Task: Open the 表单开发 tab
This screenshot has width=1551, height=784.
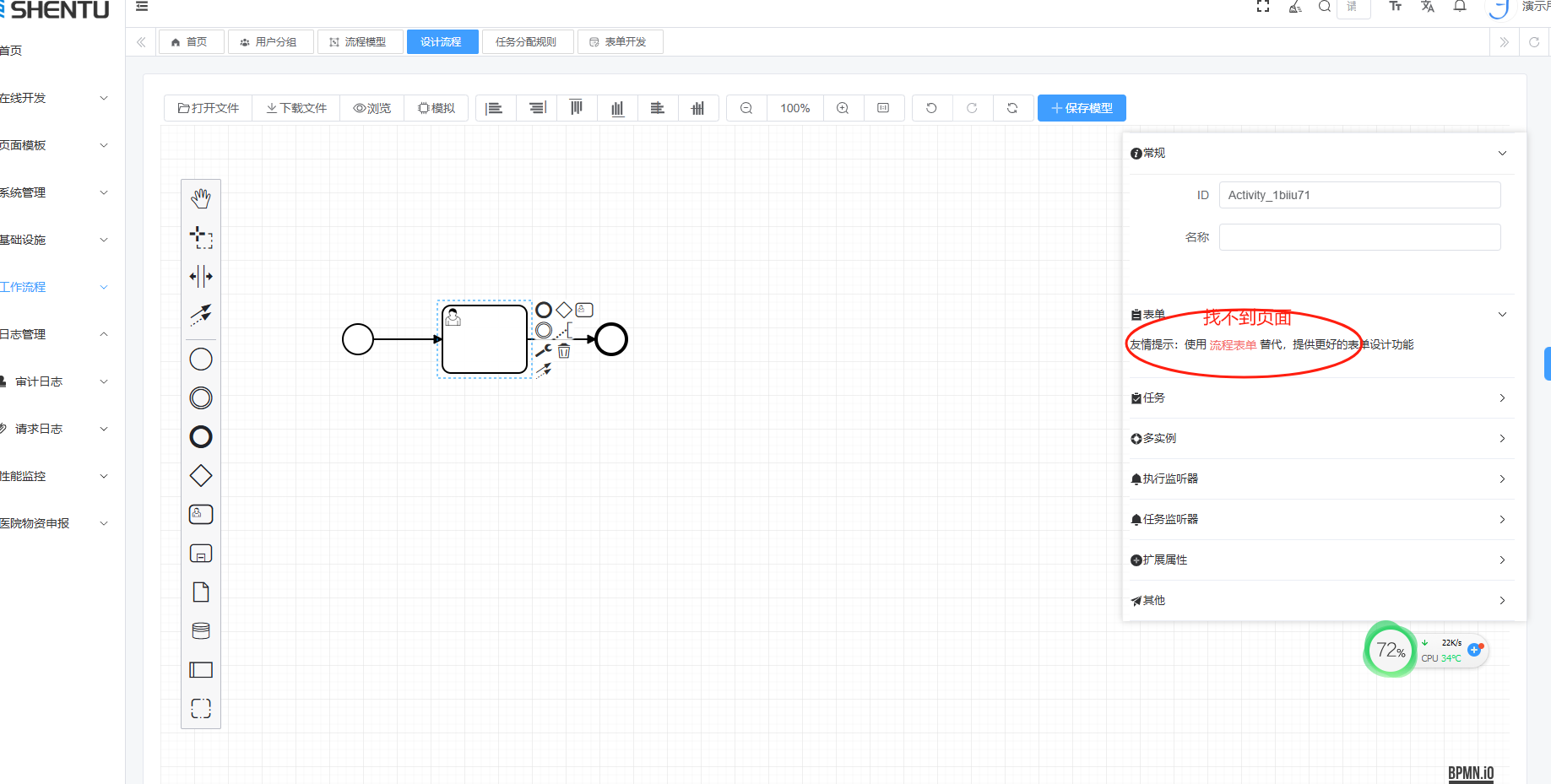Action: (x=619, y=42)
